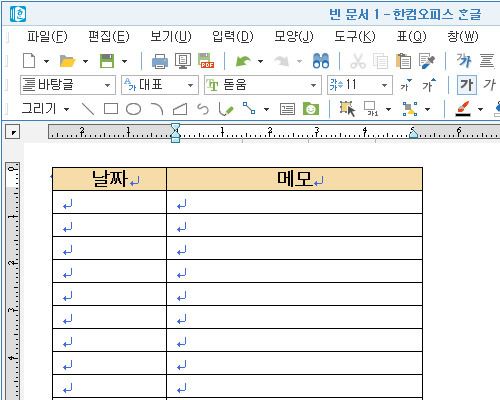Open the 입력(D) menu
Image resolution: width=500 pixels, height=400 pixels.
pos(233,36)
